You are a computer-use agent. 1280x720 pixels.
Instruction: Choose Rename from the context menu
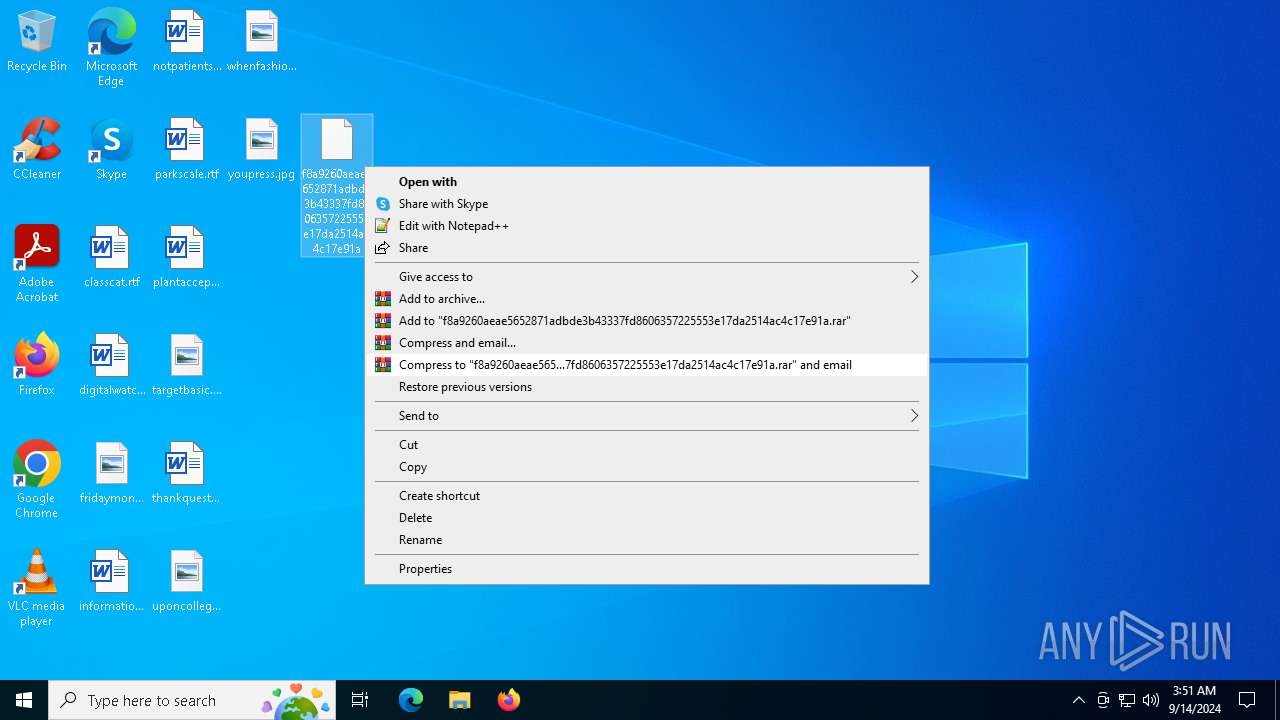pos(646,540)
